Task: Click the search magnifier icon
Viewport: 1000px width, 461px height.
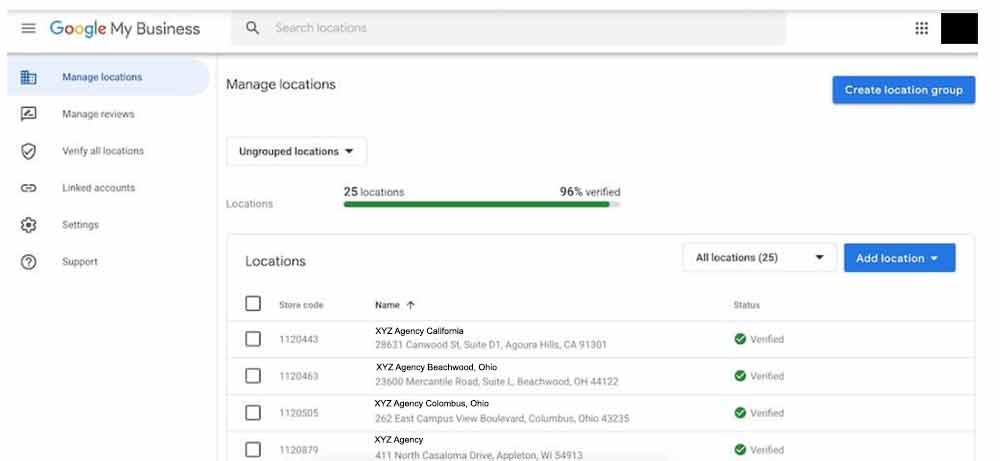Action: click(x=253, y=28)
